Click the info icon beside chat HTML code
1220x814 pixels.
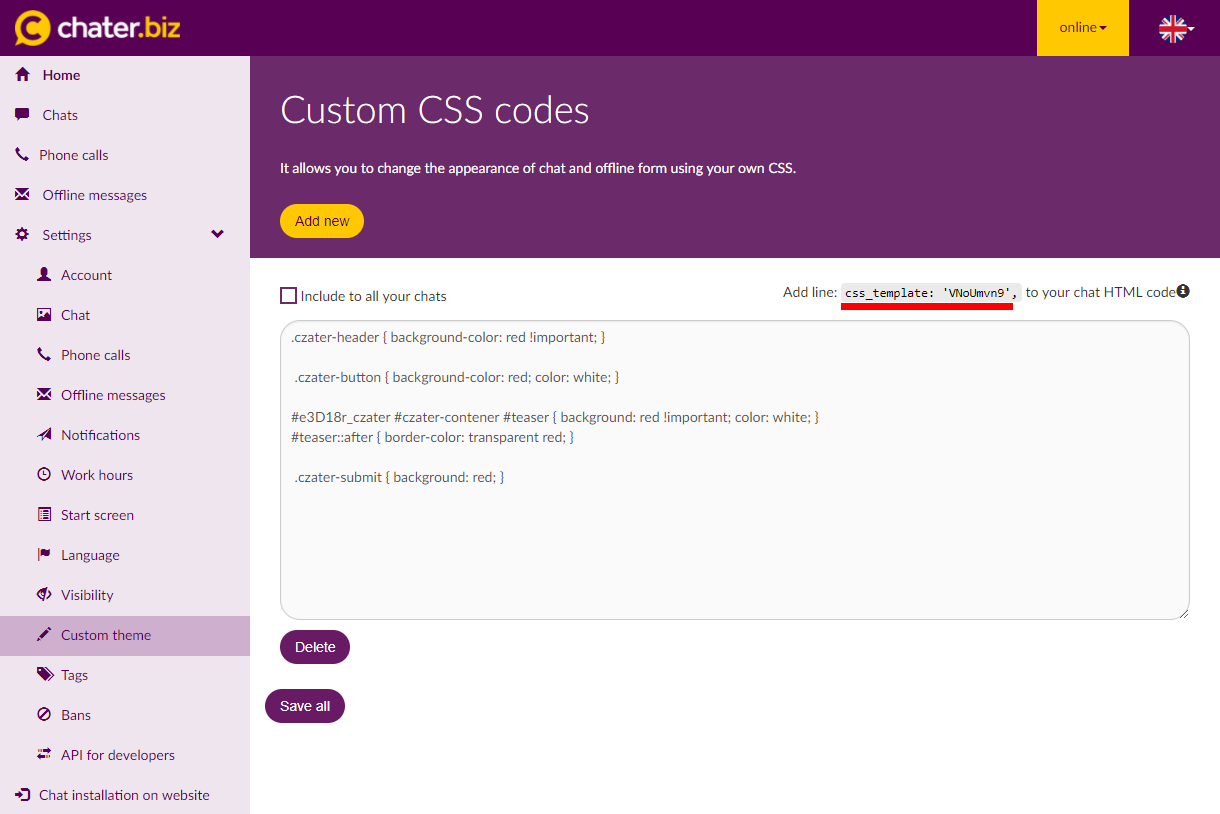click(1183, 291)
